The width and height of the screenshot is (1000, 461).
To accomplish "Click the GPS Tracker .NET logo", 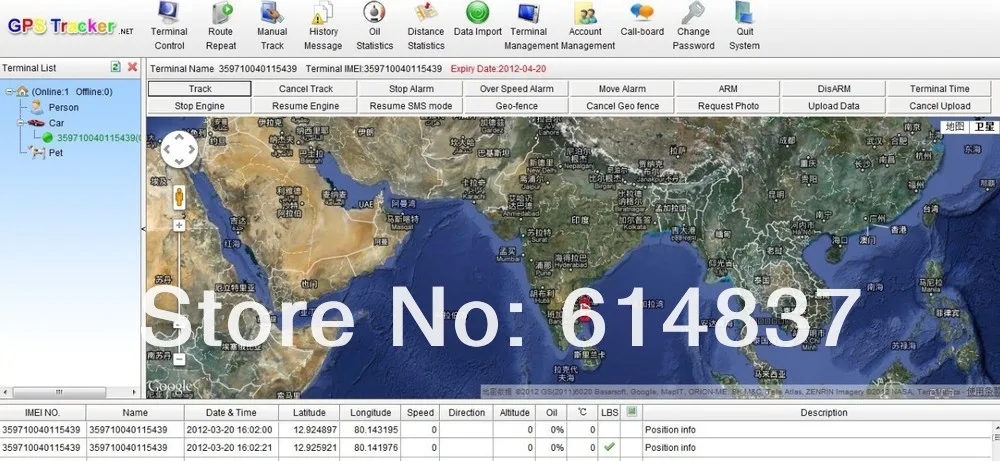I will point(70,26).
